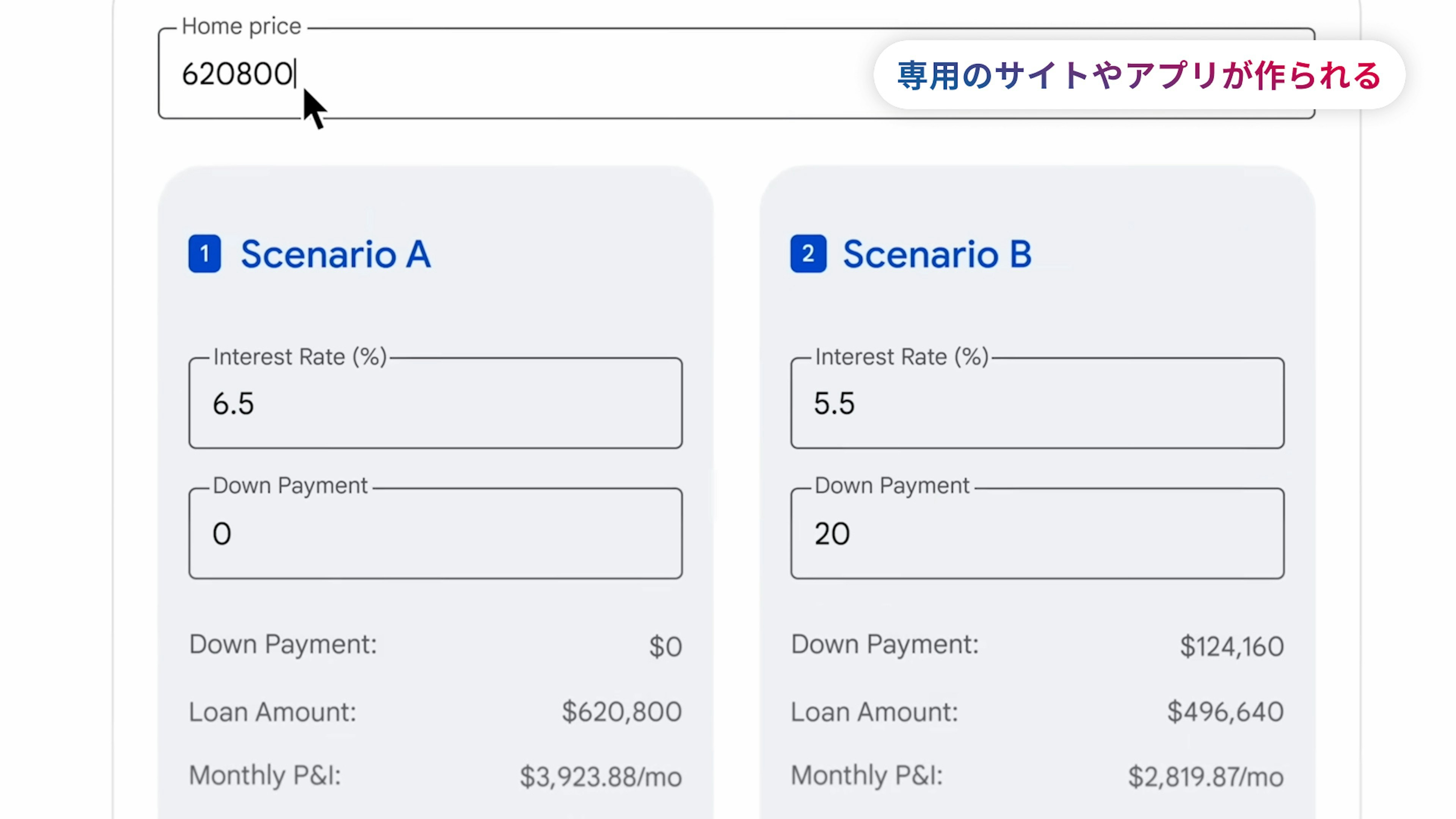Viewport: 1456px width, 819px height.
Task: Click the Home price field label
Action: coord(242,26)
